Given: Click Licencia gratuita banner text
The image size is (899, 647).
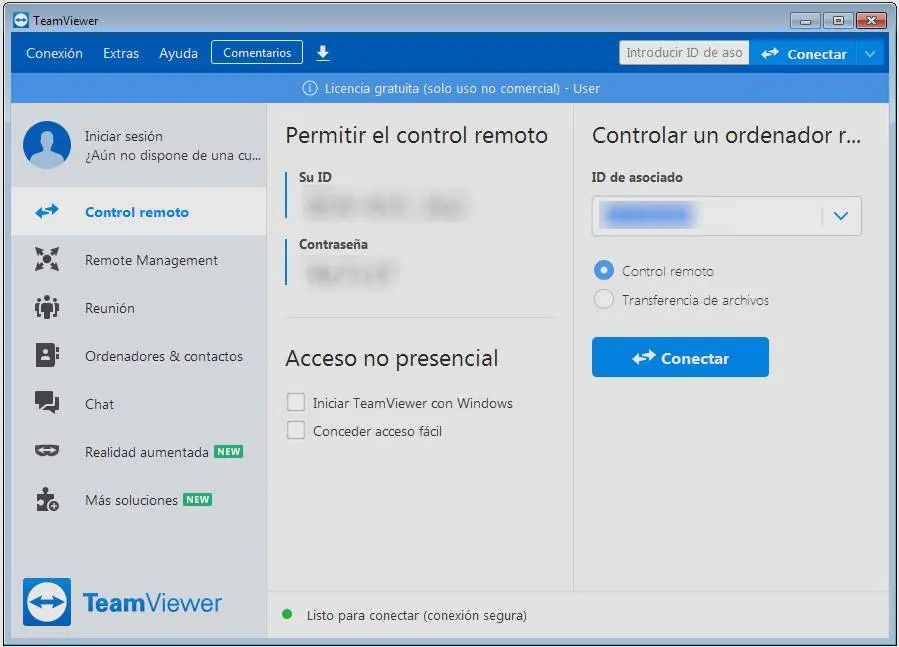Looking at the screenshot, I should click(x=462, y=88).
